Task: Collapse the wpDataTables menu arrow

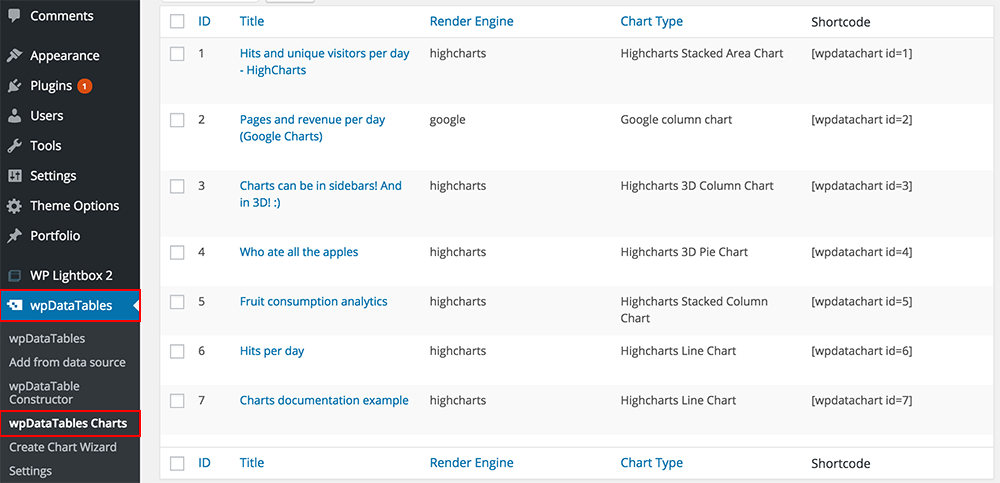Action: click(135, 306)
